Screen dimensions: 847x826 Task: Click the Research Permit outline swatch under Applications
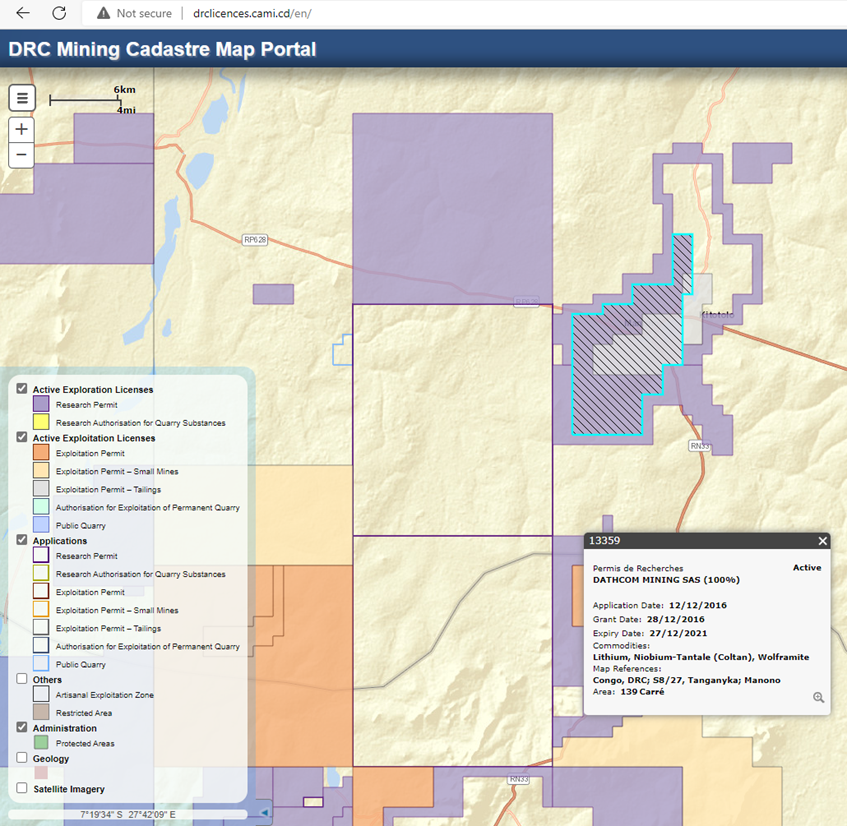pos(41,555)
